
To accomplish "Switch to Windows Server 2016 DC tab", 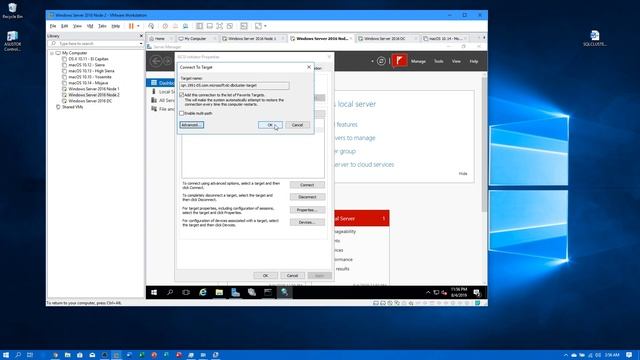I will tap(384, 39).
